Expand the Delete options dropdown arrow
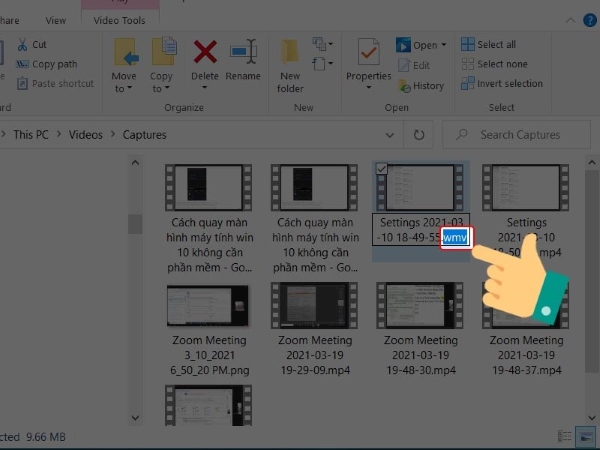Image resolution: width=600 pixels, height=450 pixels. tap(205, 88)
